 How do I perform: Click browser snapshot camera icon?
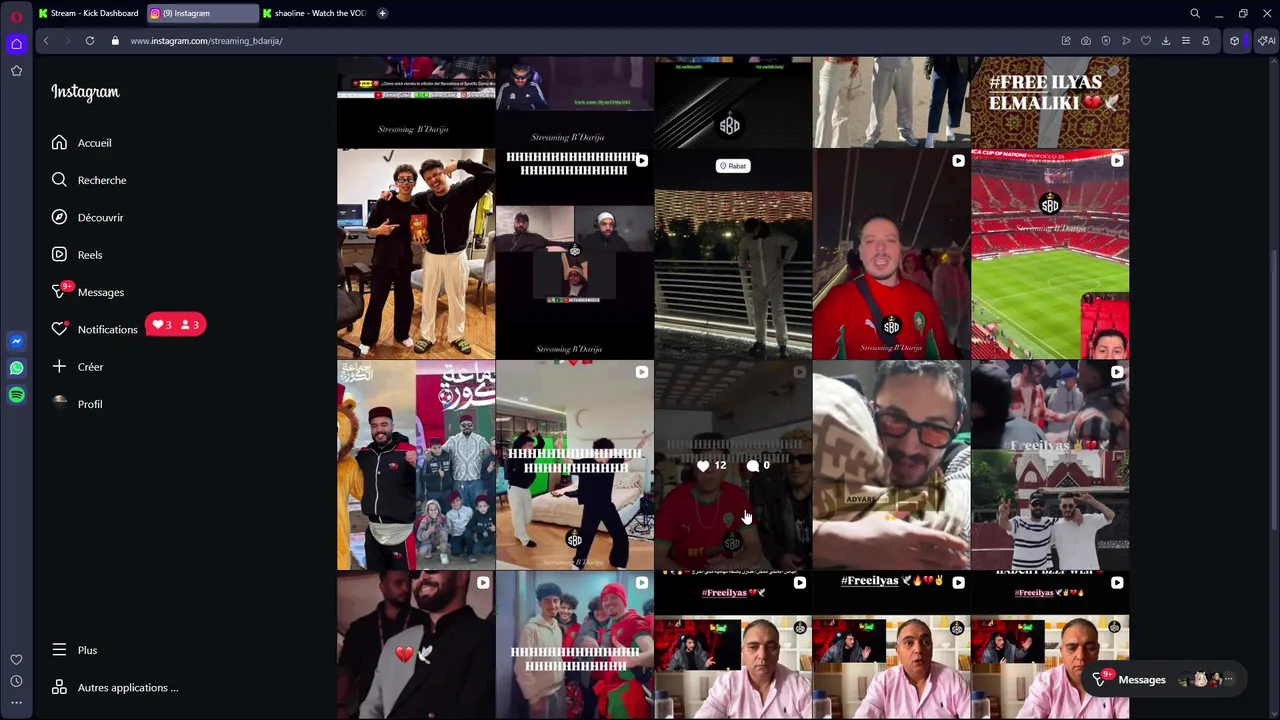click(1086, 41)
